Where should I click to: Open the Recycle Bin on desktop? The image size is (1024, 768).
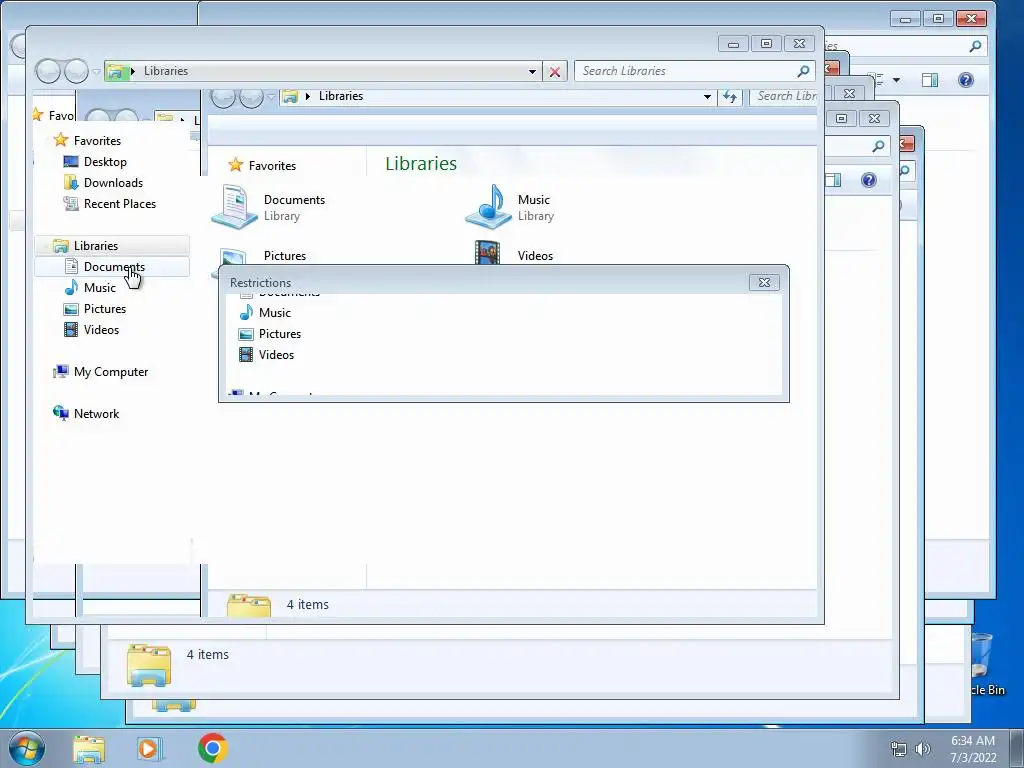(985, 663)
